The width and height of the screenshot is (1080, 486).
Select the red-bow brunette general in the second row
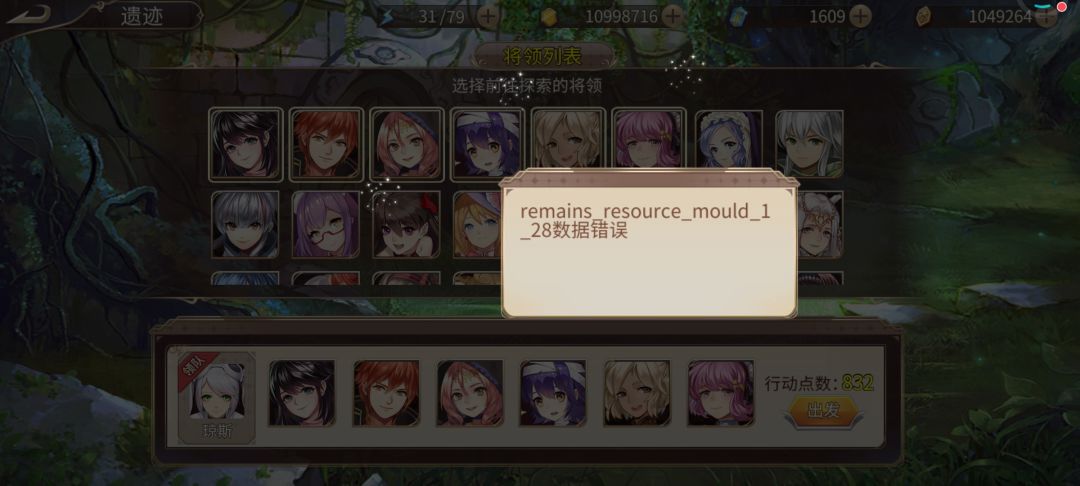coord(406,224)
